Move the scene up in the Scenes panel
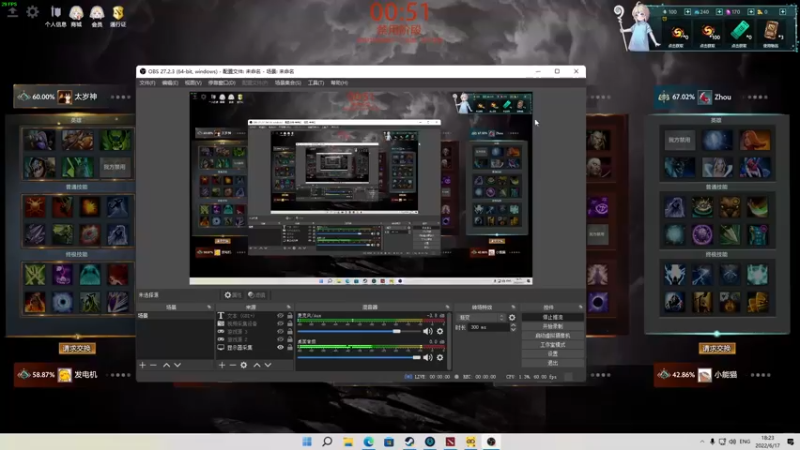800x450 pixels. pos(166,365)
